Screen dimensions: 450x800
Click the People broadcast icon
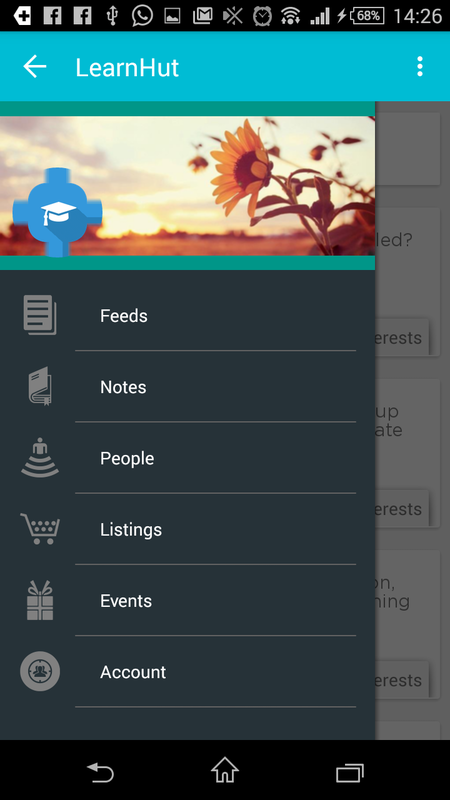point(40,458)
